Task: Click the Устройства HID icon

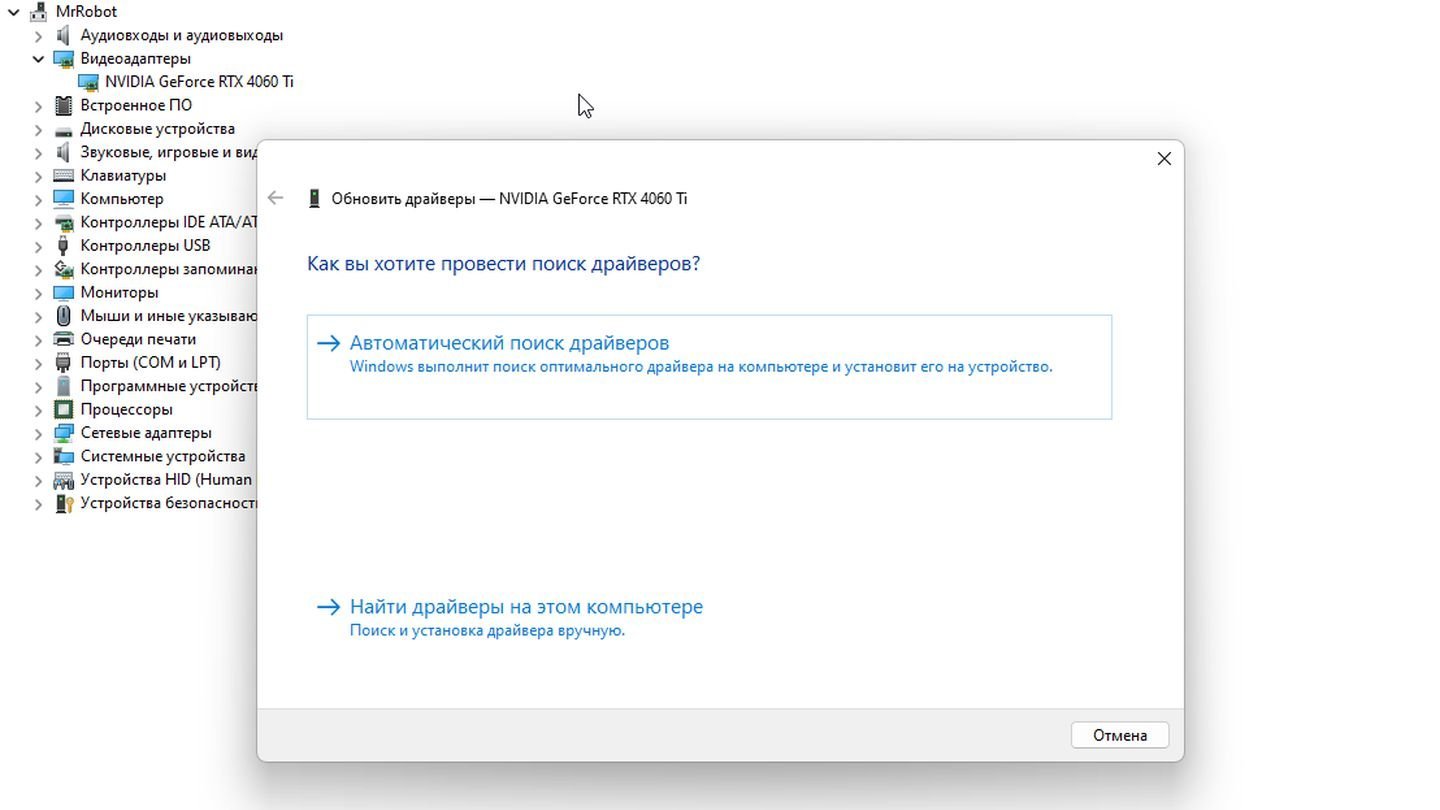Action: [x=63, y=480]
